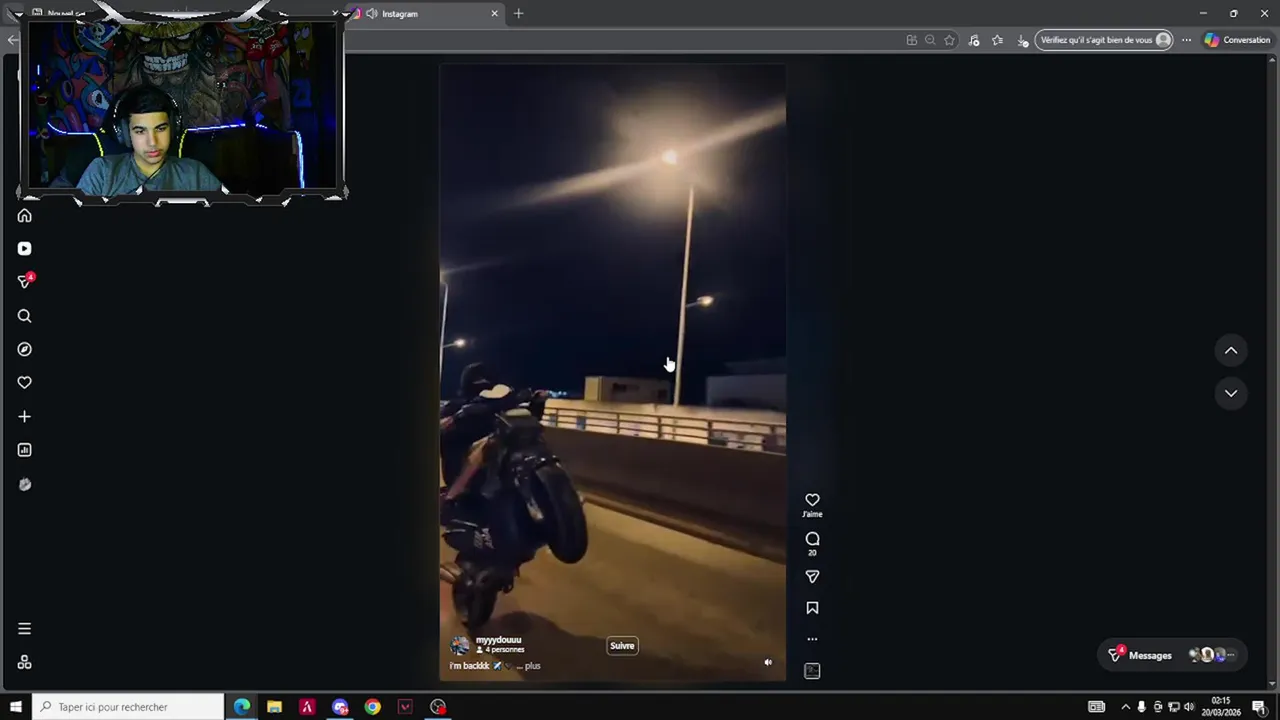The height and width of the screenshot is (720, 1280).
Task: Click the 'Taper ici pour rechercher' search box
Action: (x=128, y=707)
